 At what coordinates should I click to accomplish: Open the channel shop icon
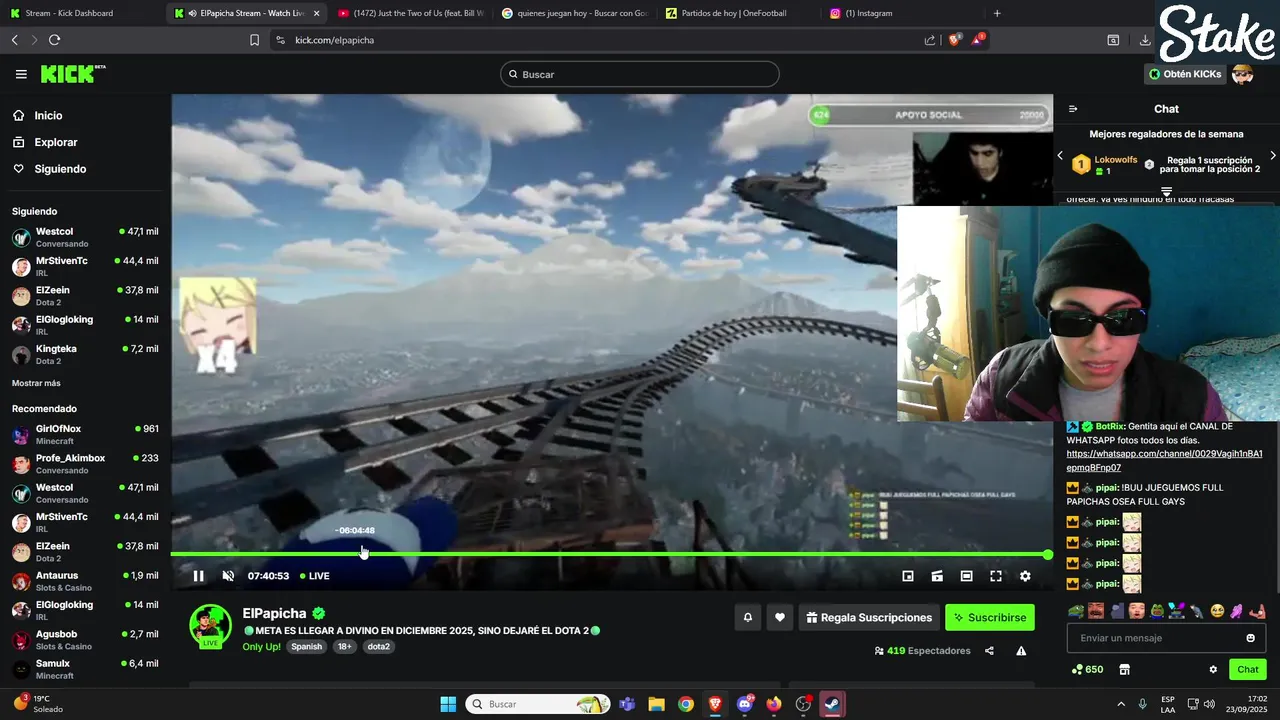(x=1124, y=670)
